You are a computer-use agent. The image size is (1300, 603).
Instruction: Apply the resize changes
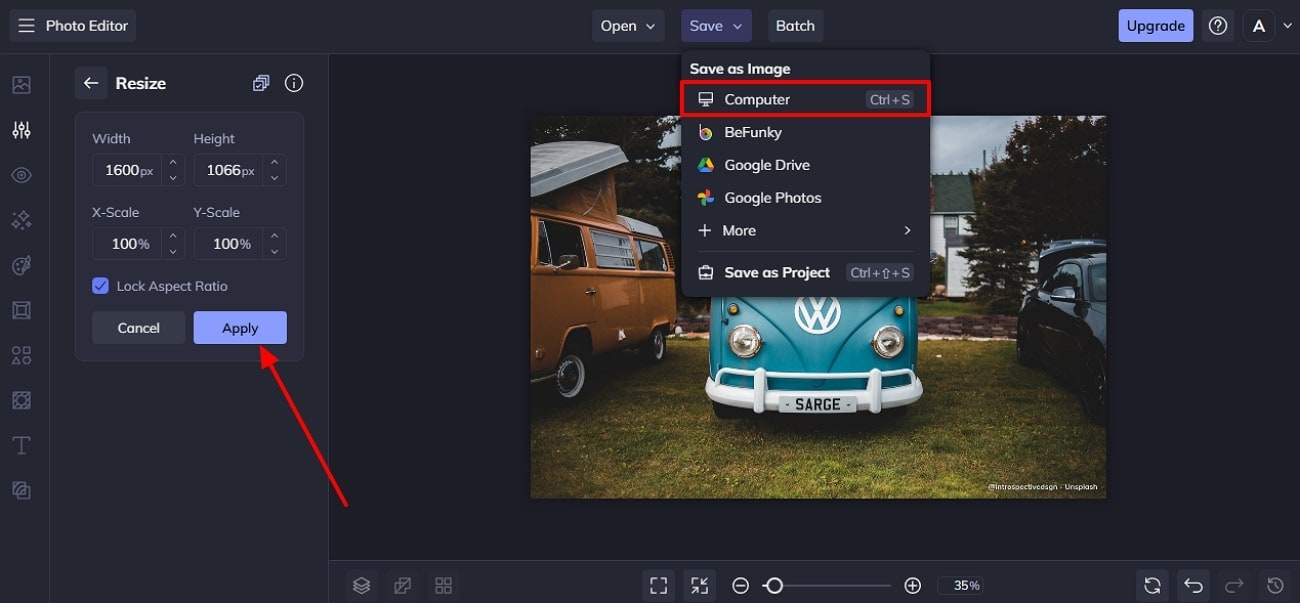pyautogui.click(x=240, y=328)
